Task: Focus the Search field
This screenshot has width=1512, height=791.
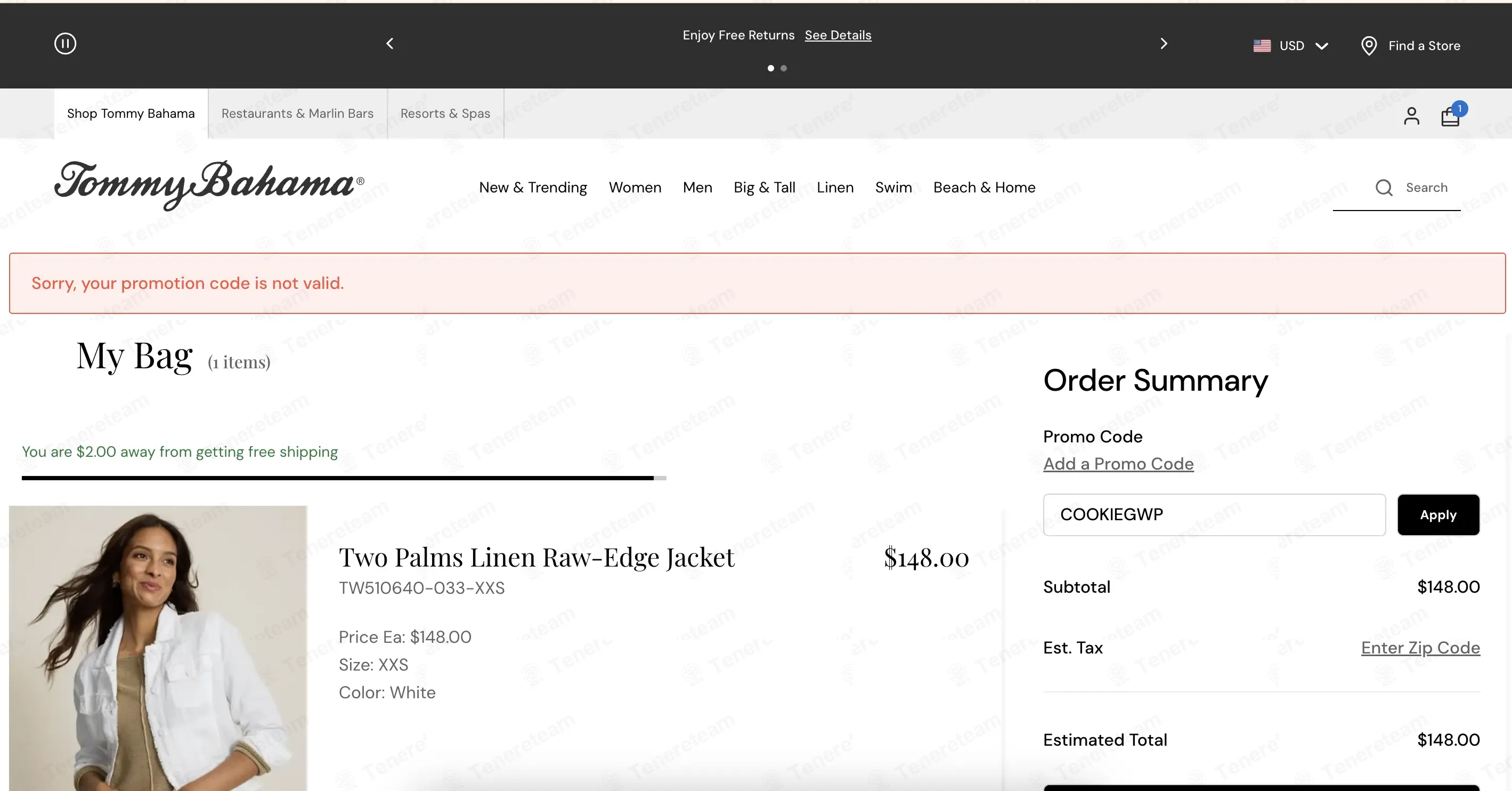Action: pos(1397,188)
